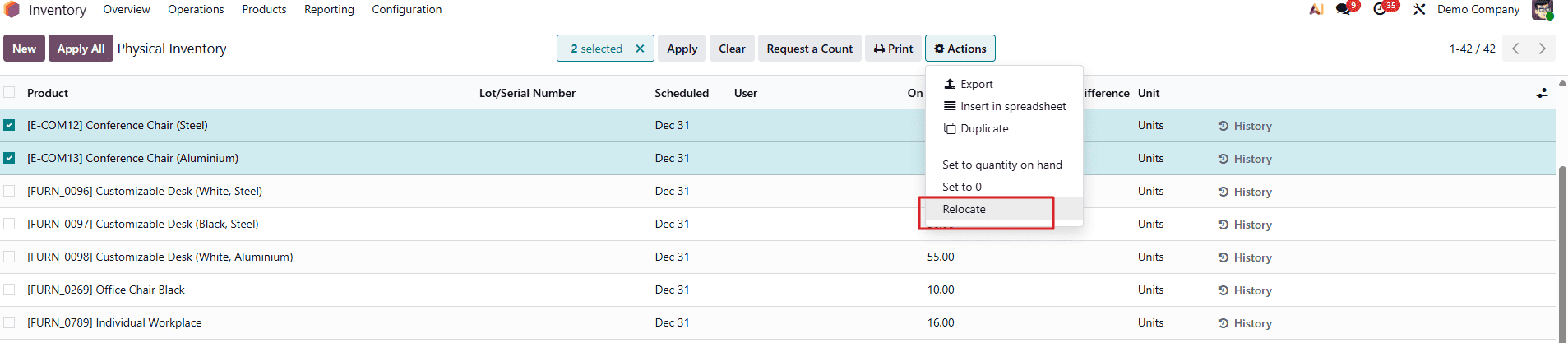
Task: Click the Clear button
Action: pyautogui.click(x=732, y=49)
